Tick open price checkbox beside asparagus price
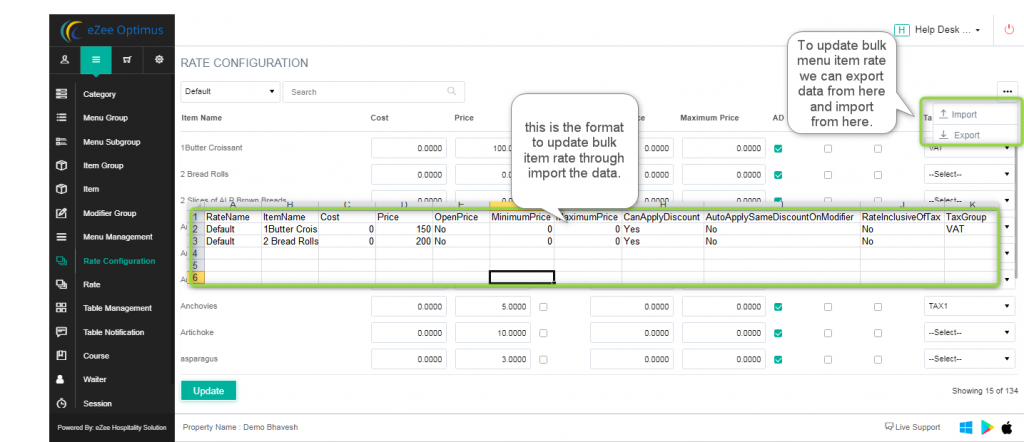1024x442 pixels. point(543,359)
